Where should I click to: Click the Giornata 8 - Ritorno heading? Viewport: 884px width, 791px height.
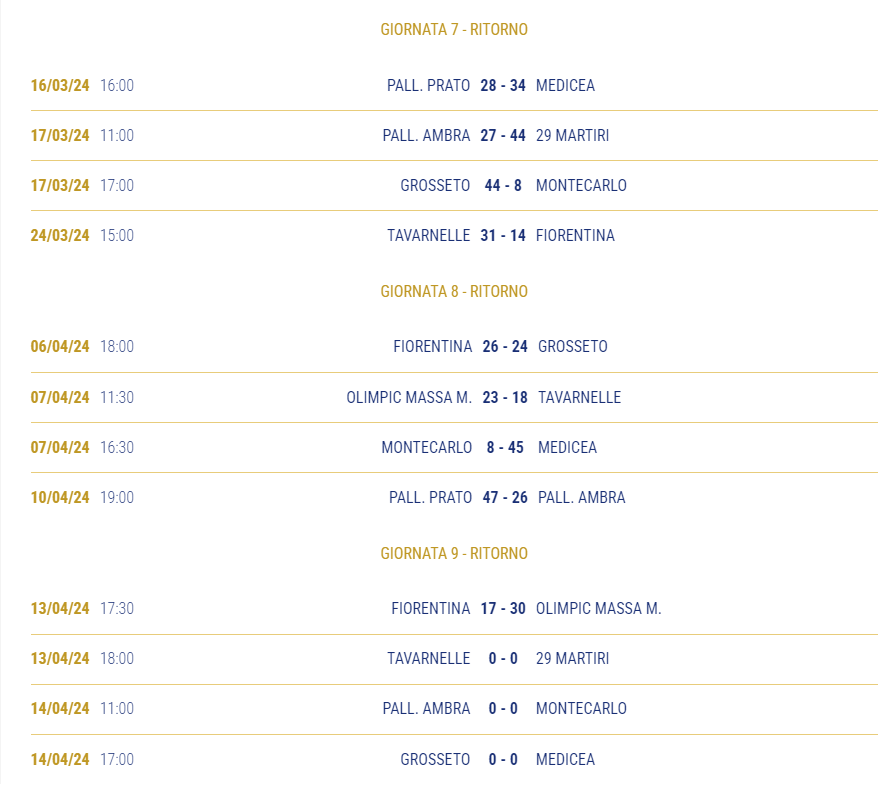pos(454,291)
